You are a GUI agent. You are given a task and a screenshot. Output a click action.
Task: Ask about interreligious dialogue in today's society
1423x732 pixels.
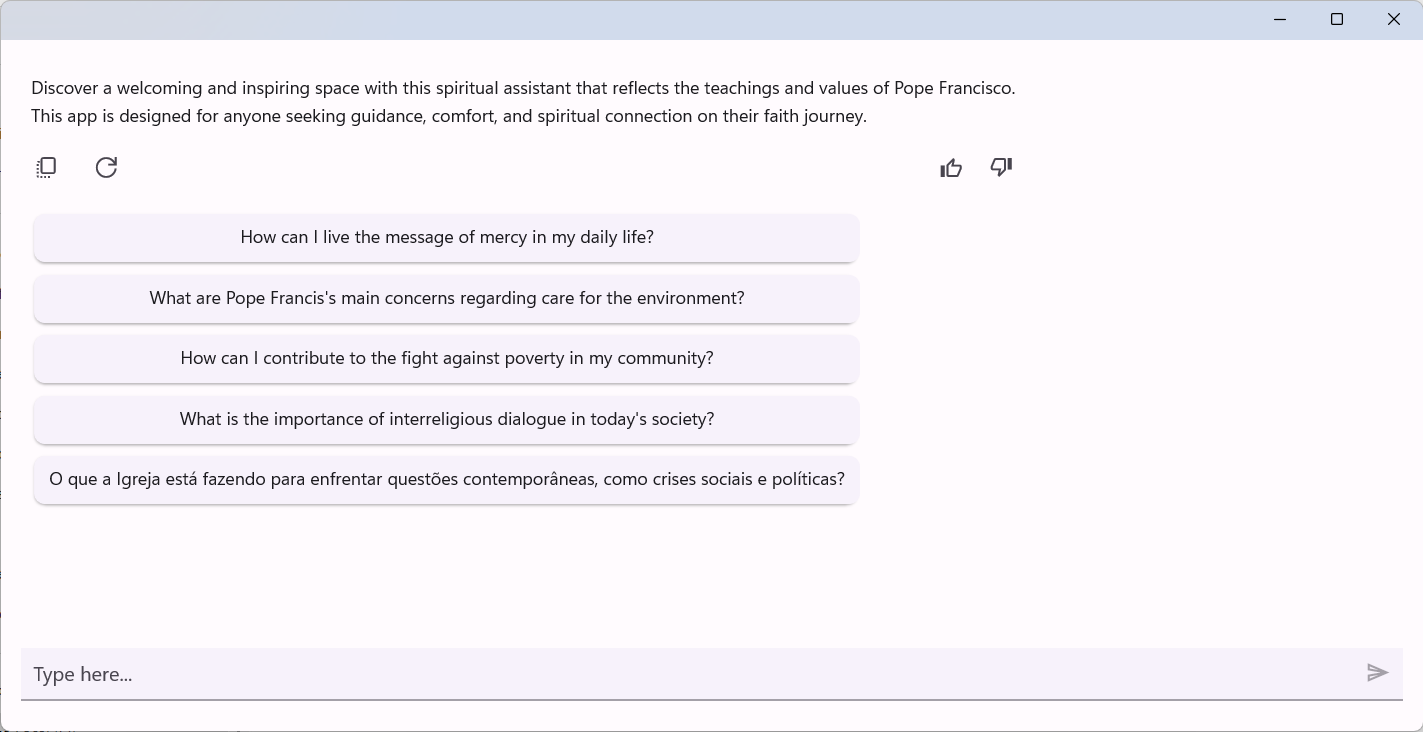point(446,420)
